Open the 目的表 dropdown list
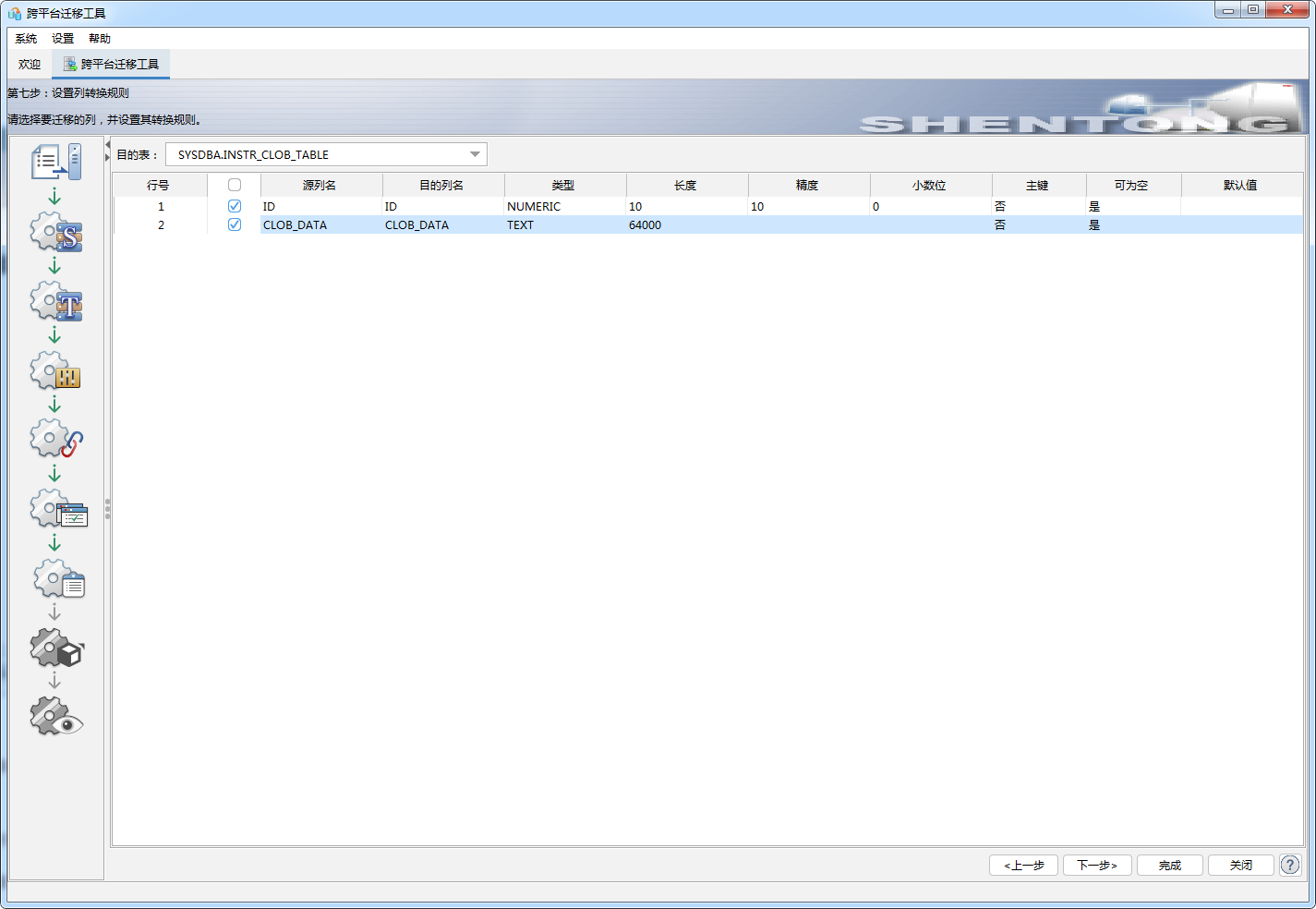1316x909 pixels. (475, 154)
